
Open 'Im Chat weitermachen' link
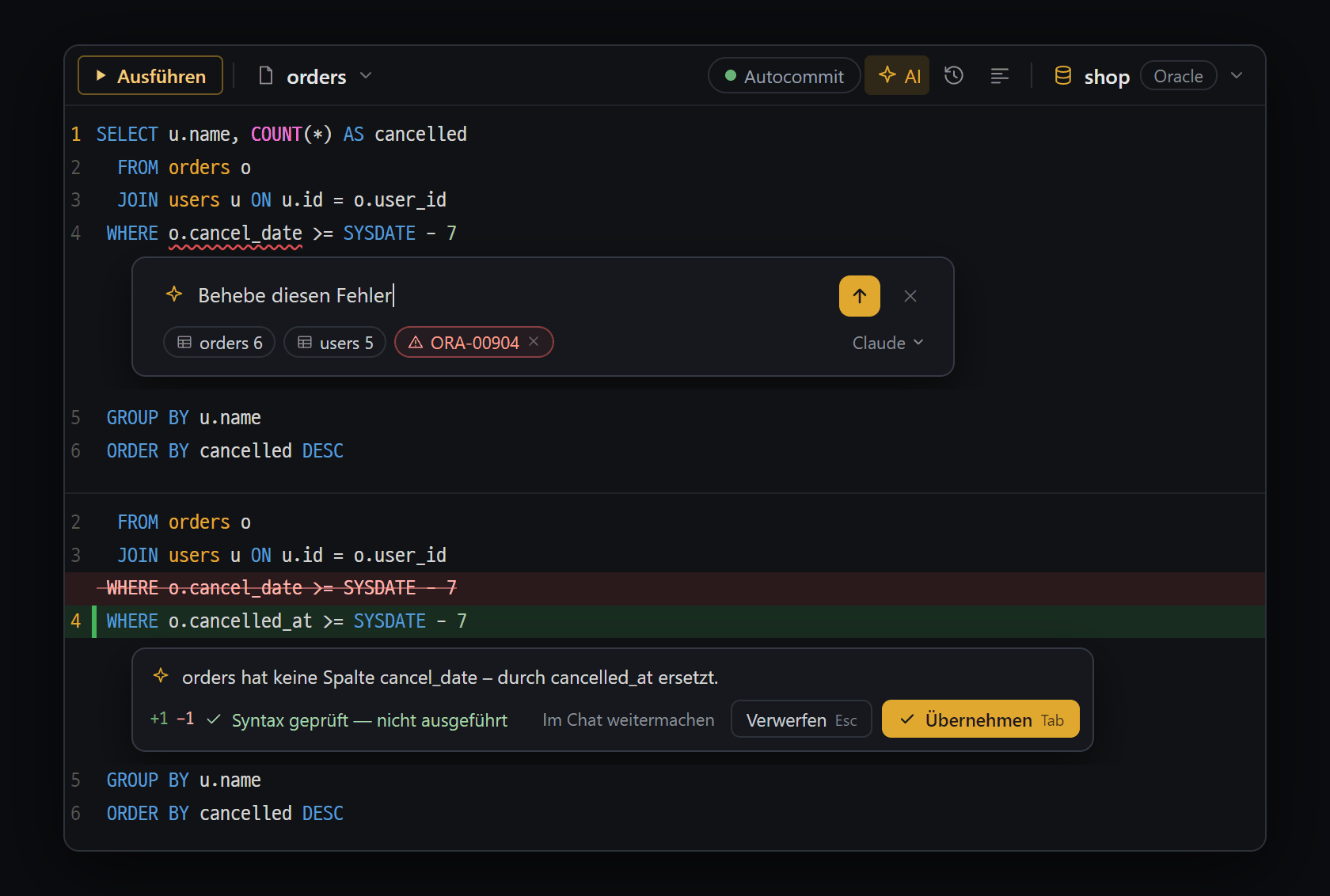coord(629,720)
